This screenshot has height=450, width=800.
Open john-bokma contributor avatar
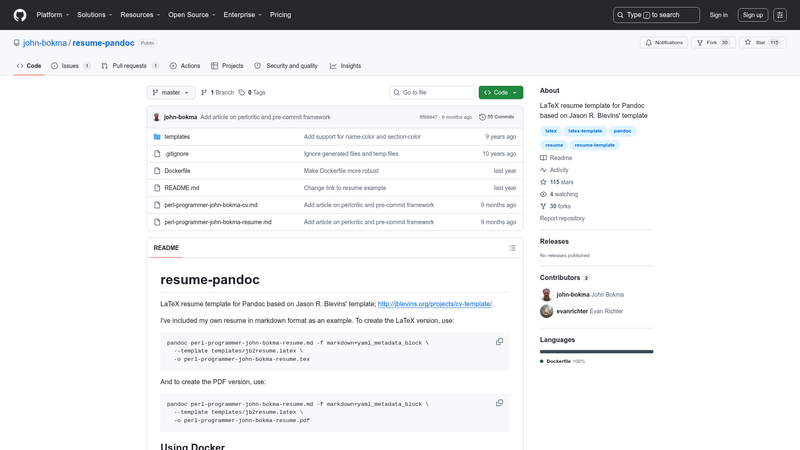546,294
